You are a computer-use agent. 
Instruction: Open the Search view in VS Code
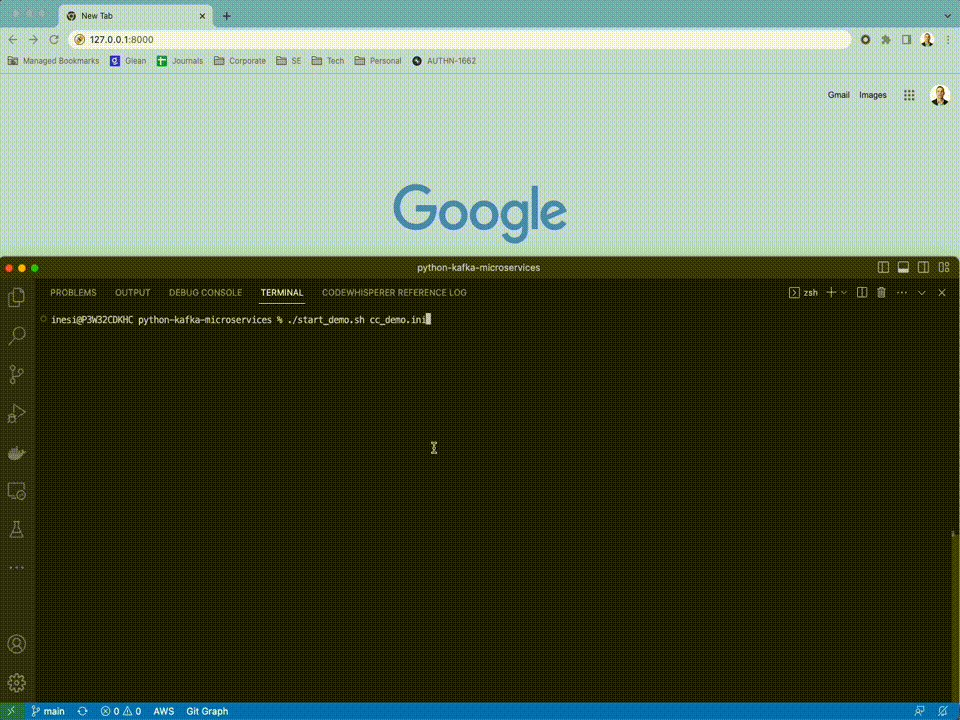tap(17, 336)
